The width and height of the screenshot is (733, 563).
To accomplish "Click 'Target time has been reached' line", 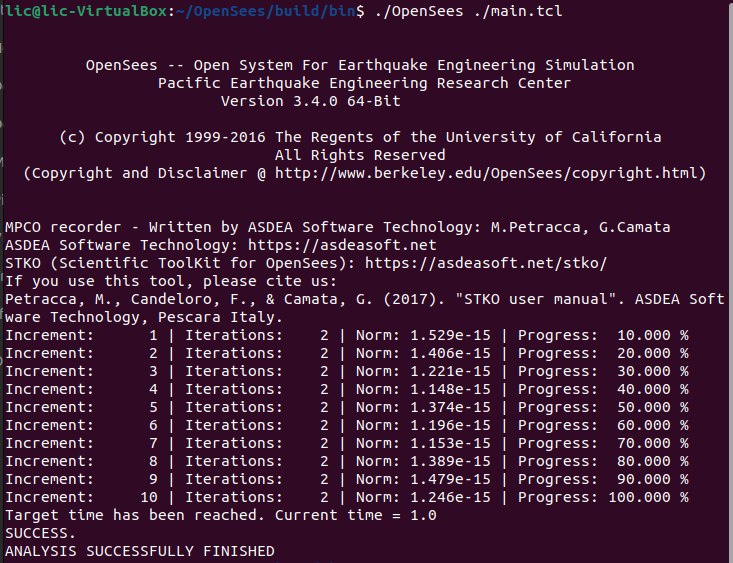I will (x=221, y=515).
